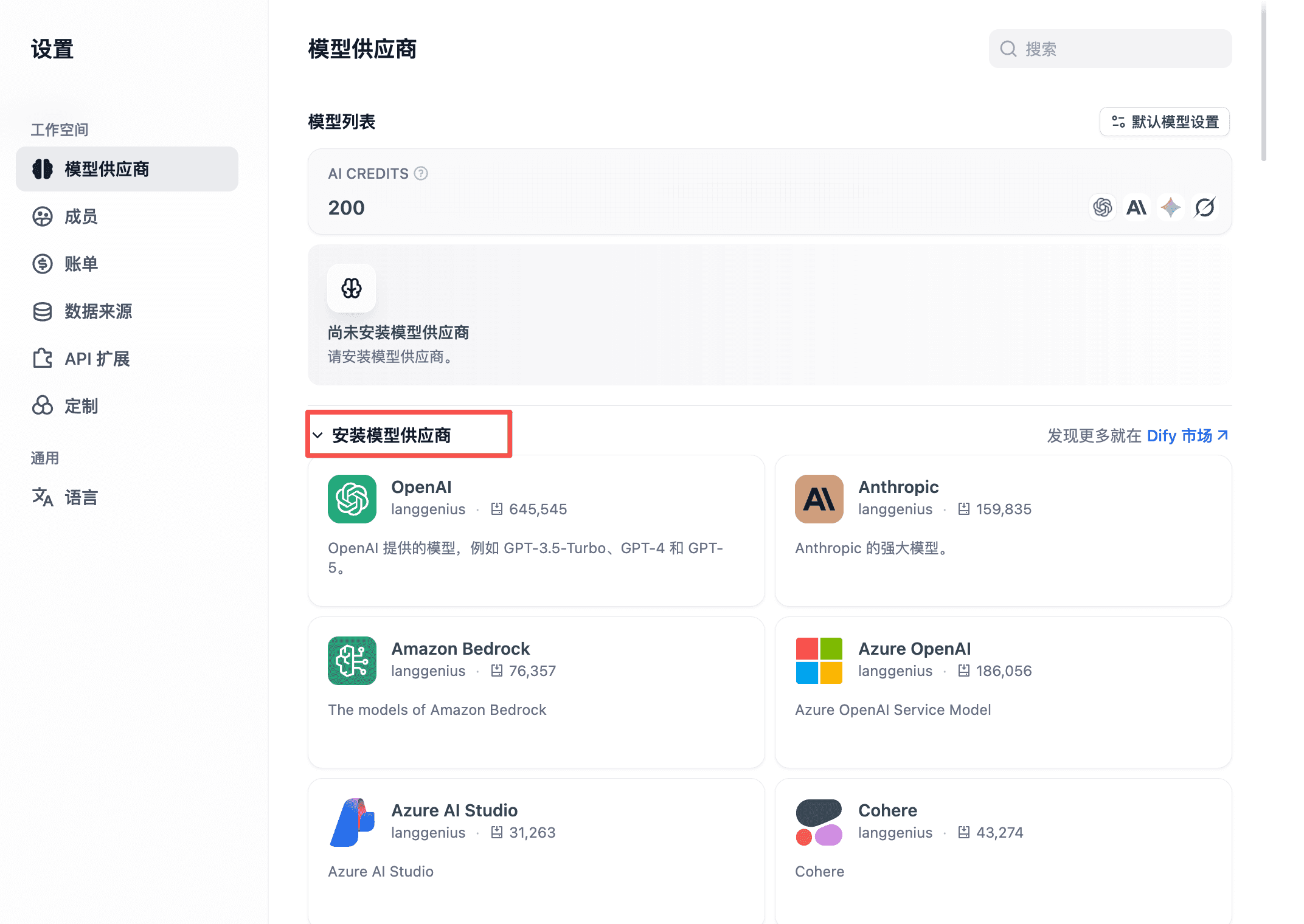This screenshot has width=1304, height=924.
Task: Click the Azure AI Studio logo
Action: pos(352,822)
